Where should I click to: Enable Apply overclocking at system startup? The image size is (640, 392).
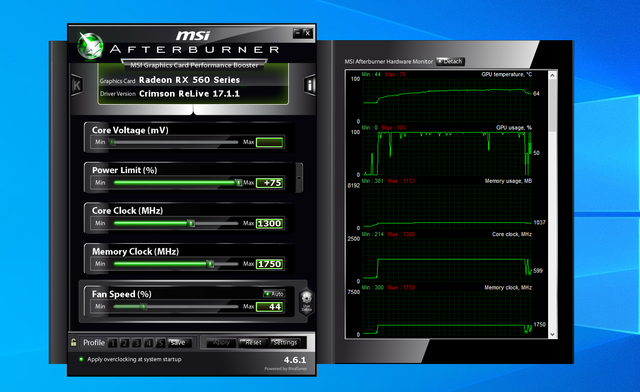81,359
